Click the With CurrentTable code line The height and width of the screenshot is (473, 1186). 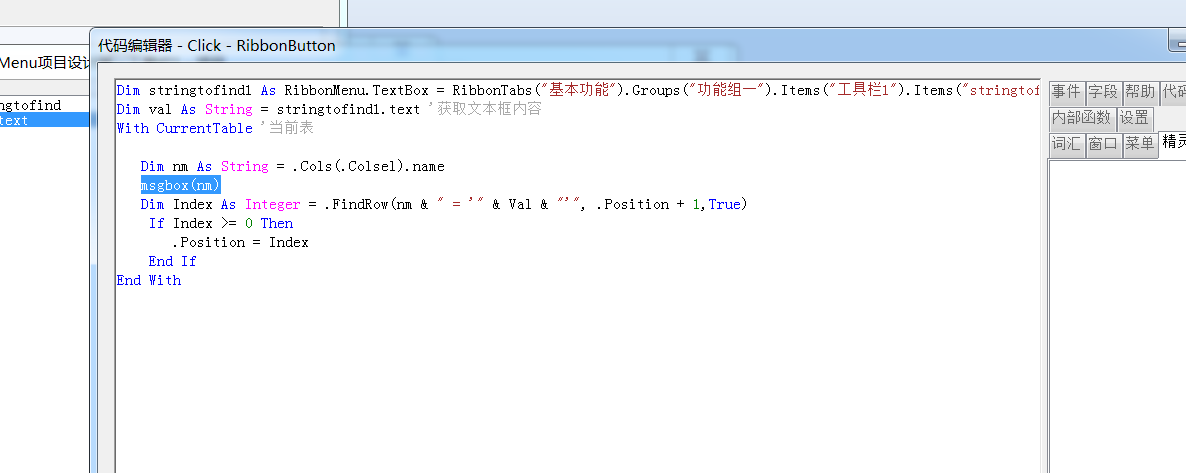pos(184,128)
